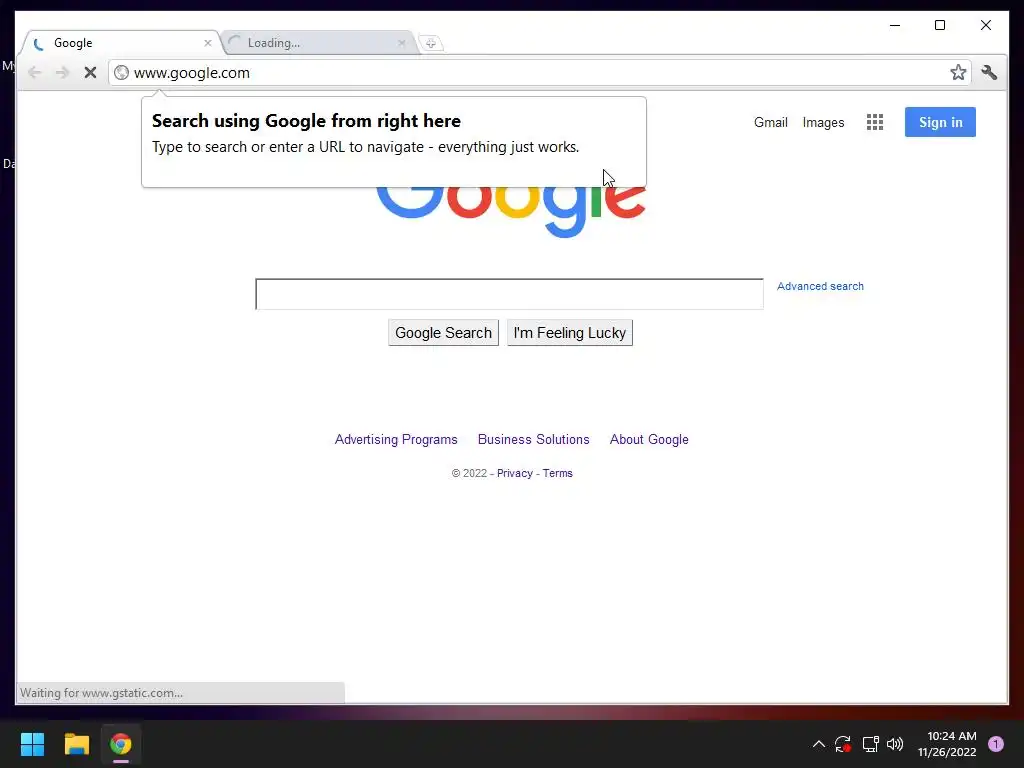Click into the Google search box
Screen dimensions: 1024x768
pos(509,294)
